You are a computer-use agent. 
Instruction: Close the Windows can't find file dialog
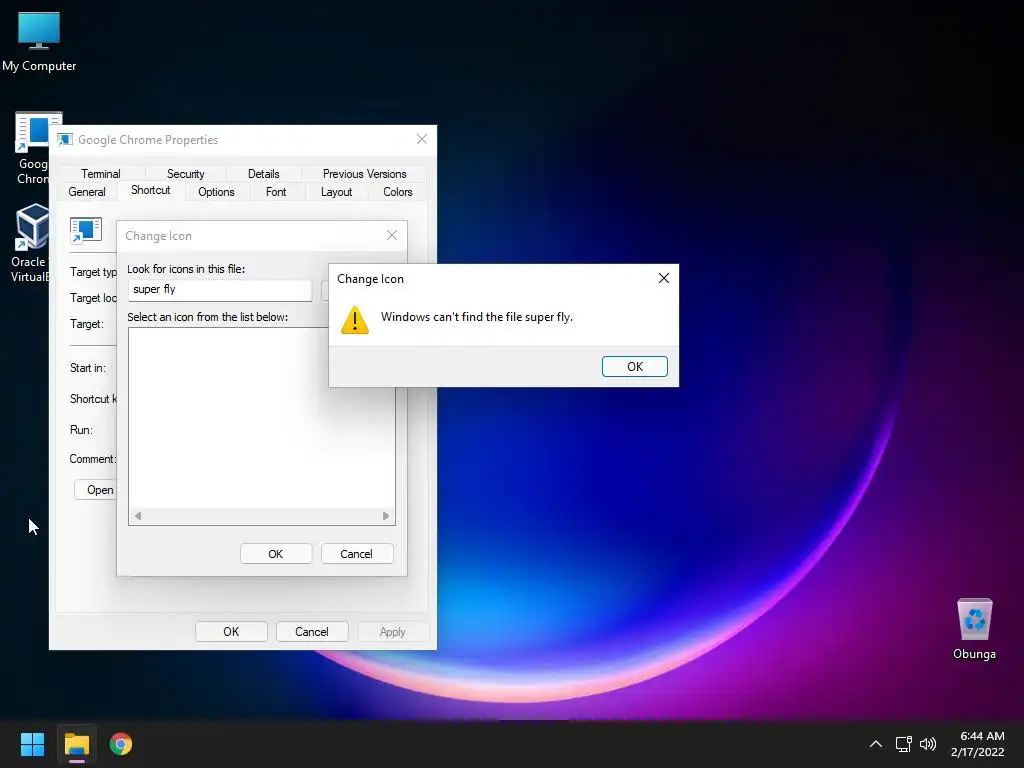coord(664,278)
